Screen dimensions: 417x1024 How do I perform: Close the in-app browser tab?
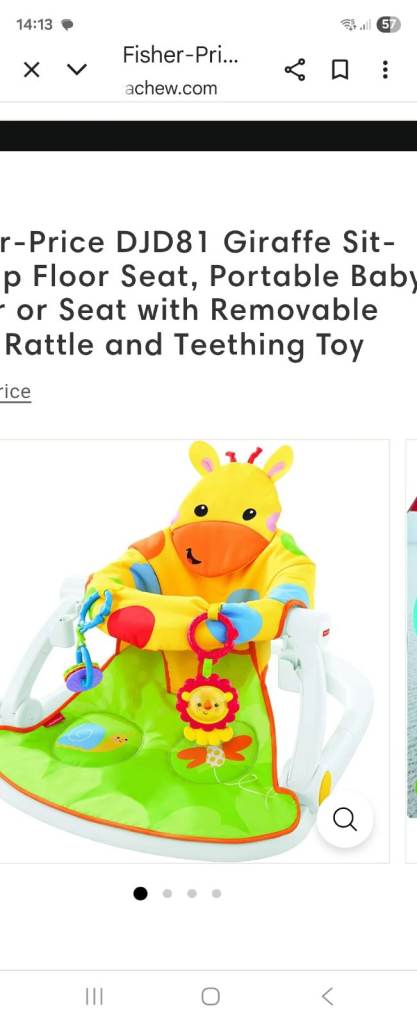click(x=31, y=69)
